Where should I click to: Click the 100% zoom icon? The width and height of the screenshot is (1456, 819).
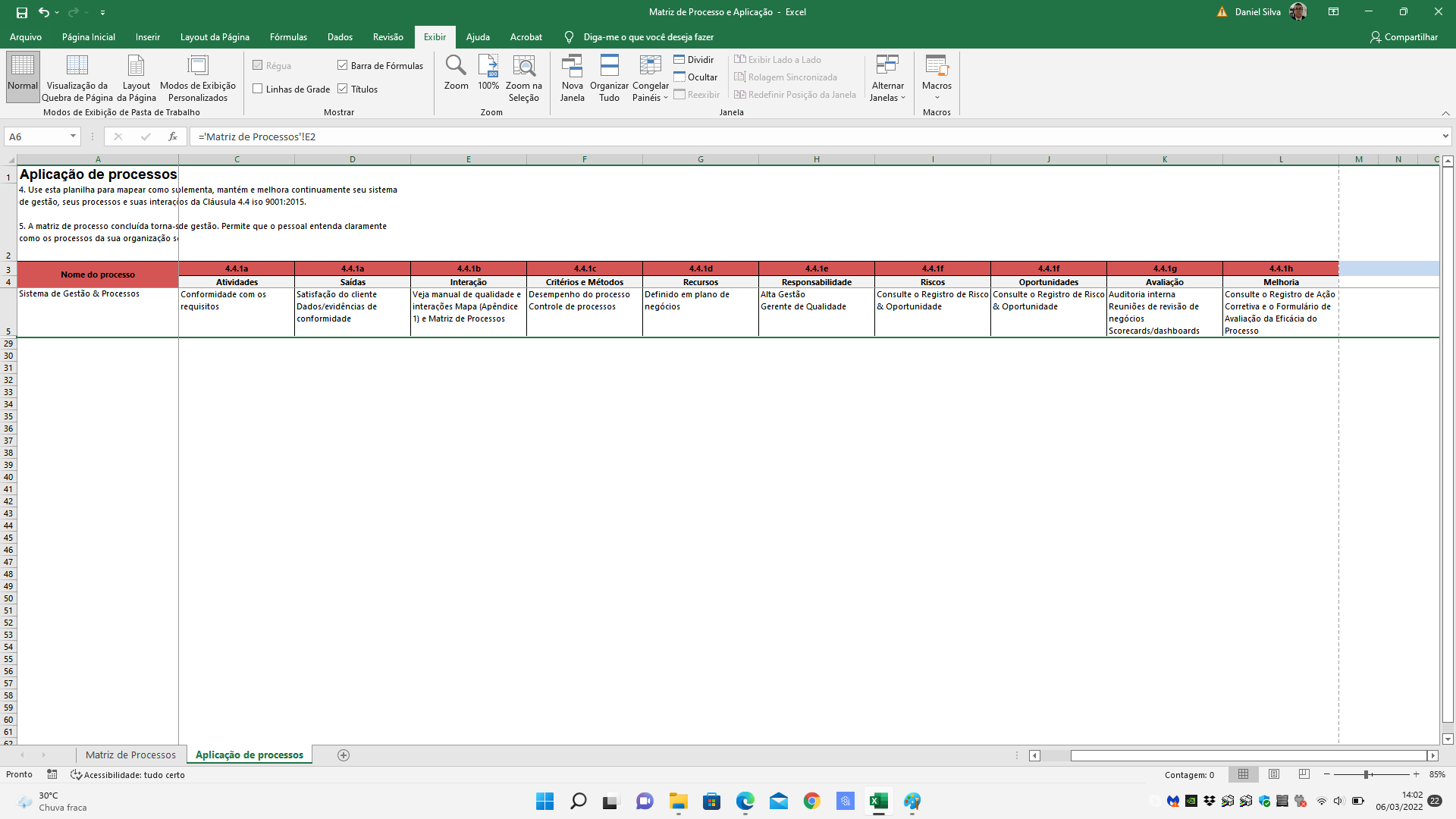pyautogui.click(x=488, y=67)
